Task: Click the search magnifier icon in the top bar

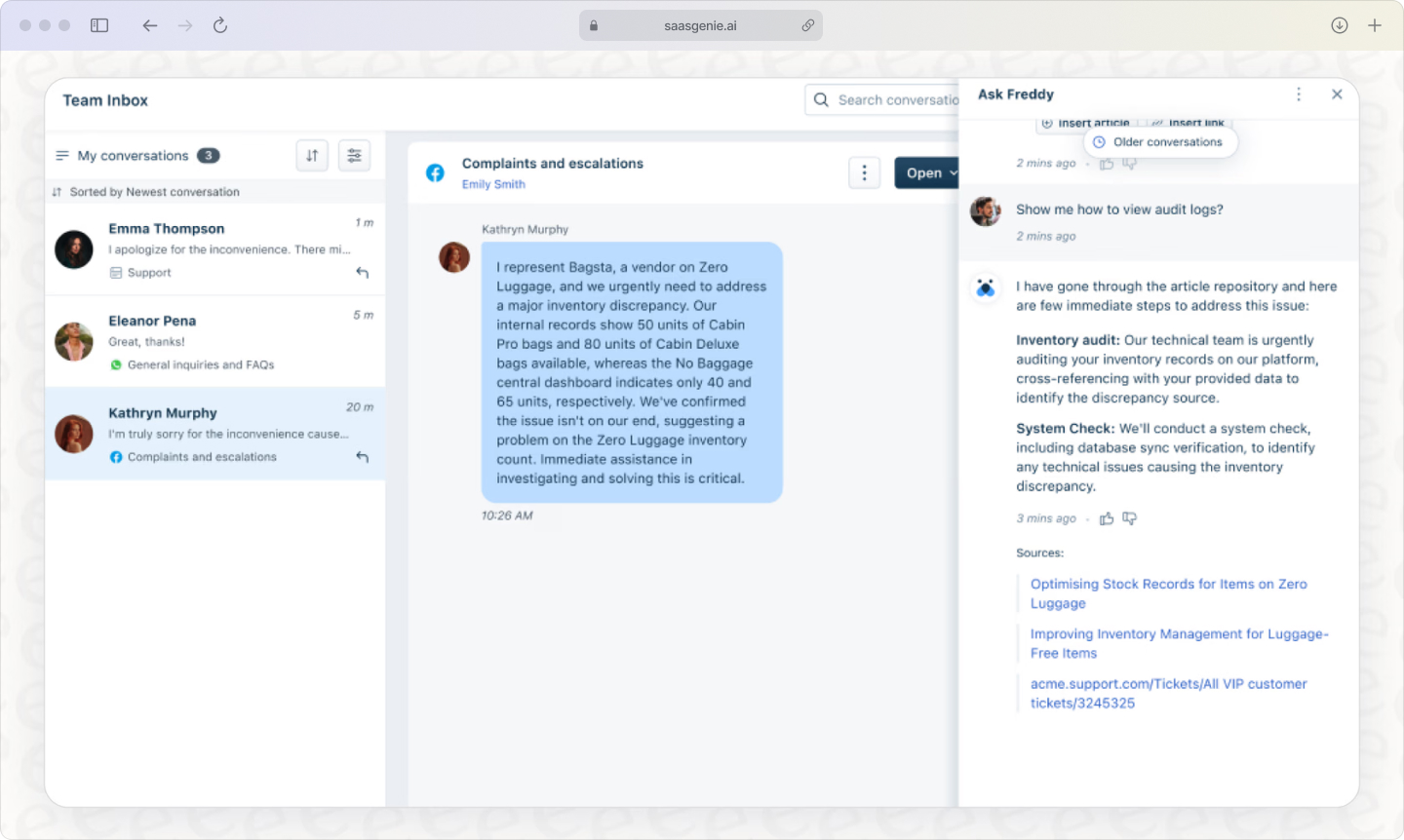Action: [x=821, y=99]
